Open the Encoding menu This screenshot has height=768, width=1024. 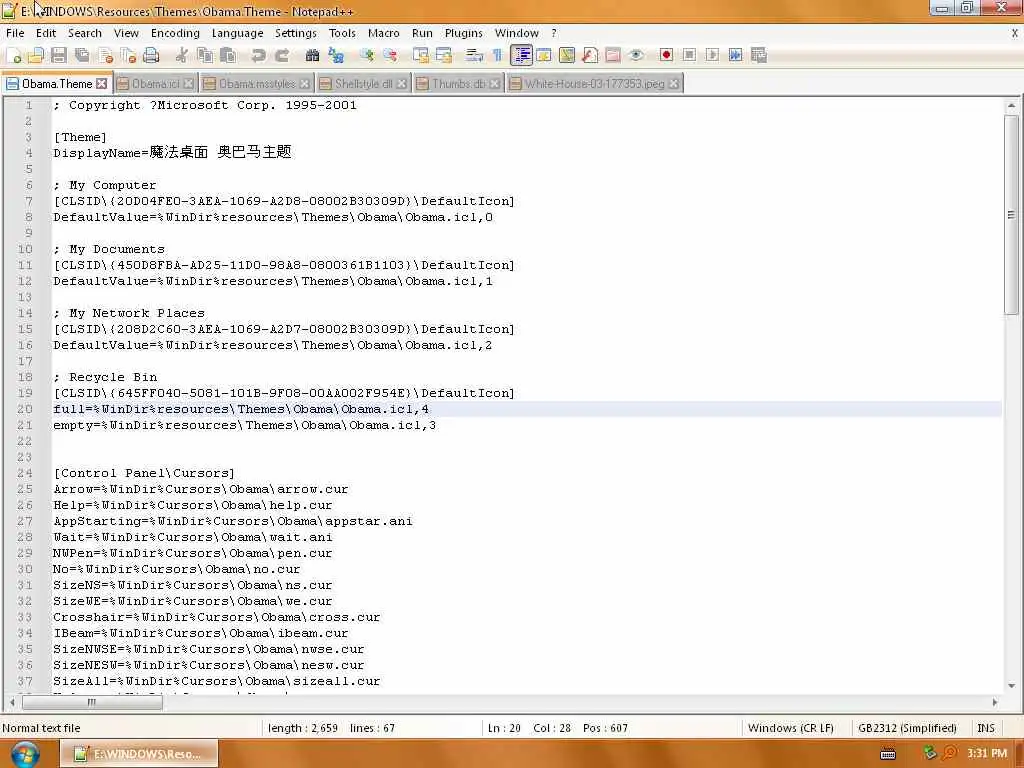(175, 33)
